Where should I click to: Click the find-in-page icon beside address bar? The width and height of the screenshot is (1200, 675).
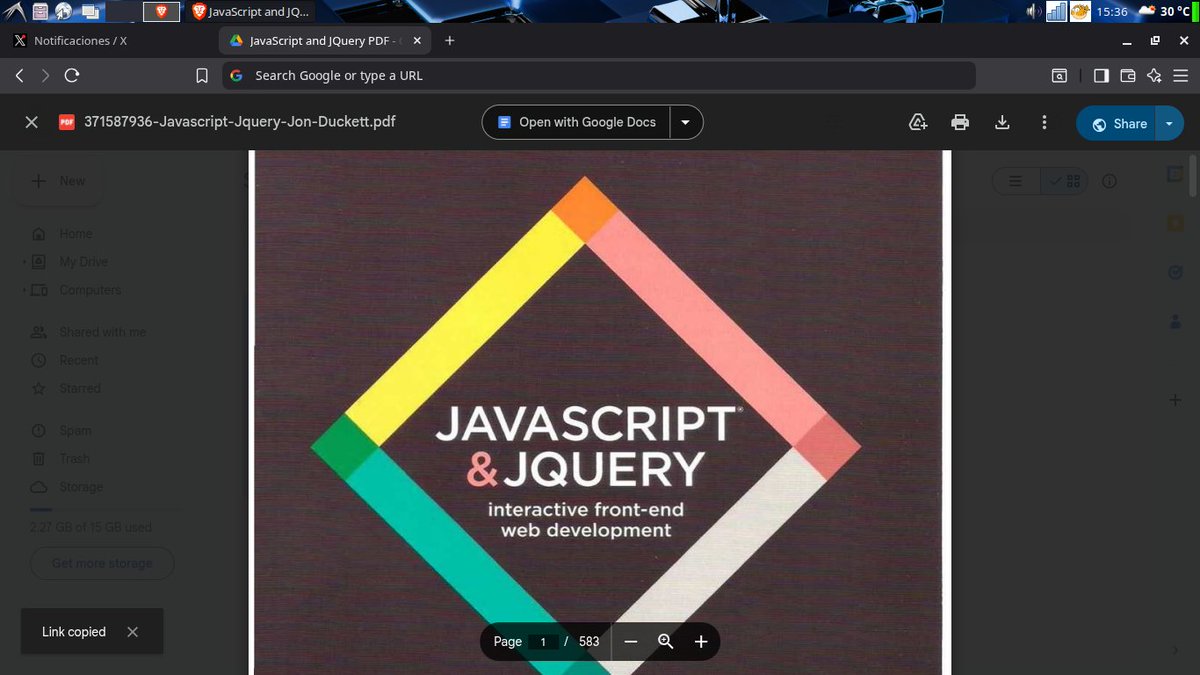1058,75
